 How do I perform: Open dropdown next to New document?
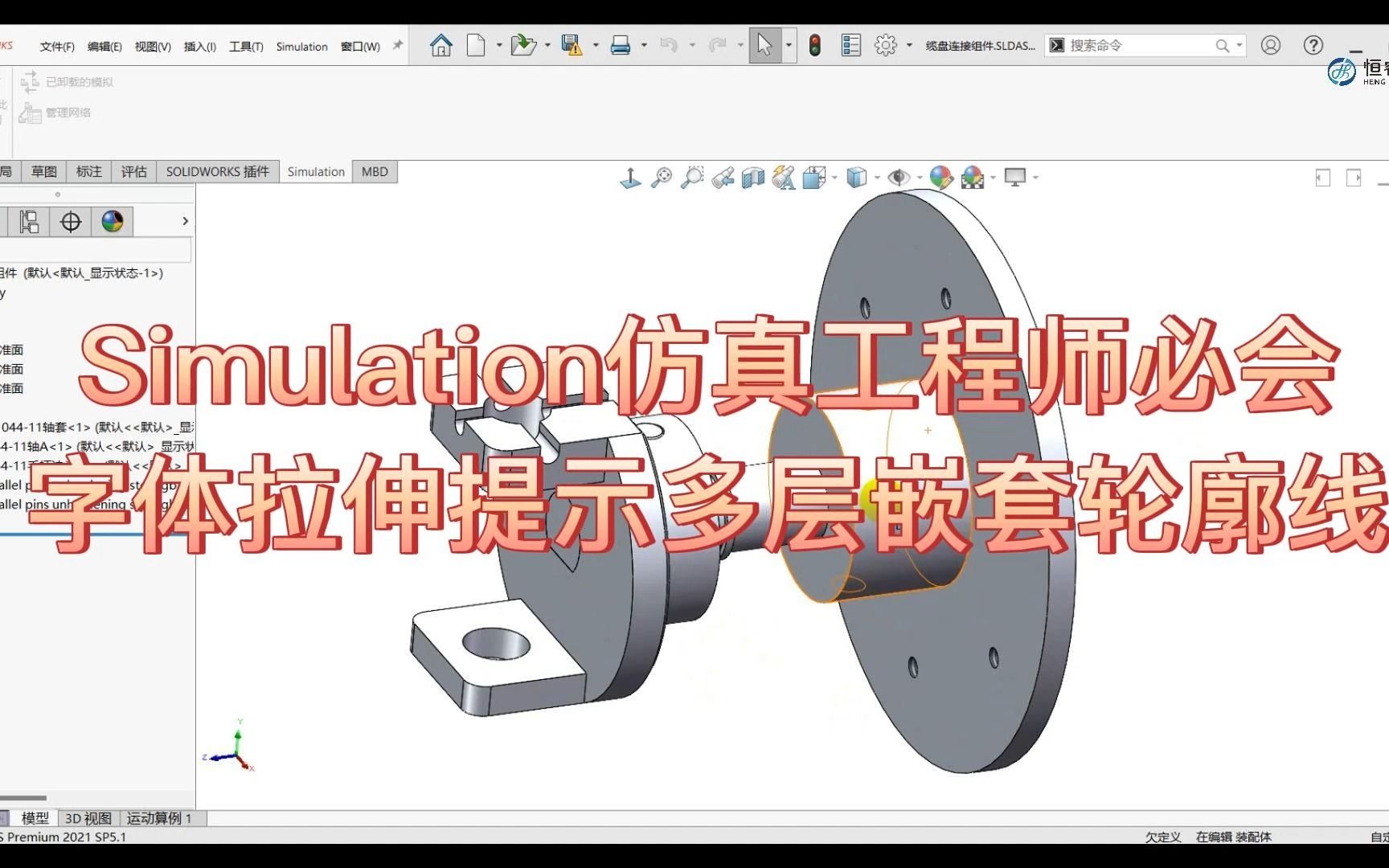coord(499,45)
